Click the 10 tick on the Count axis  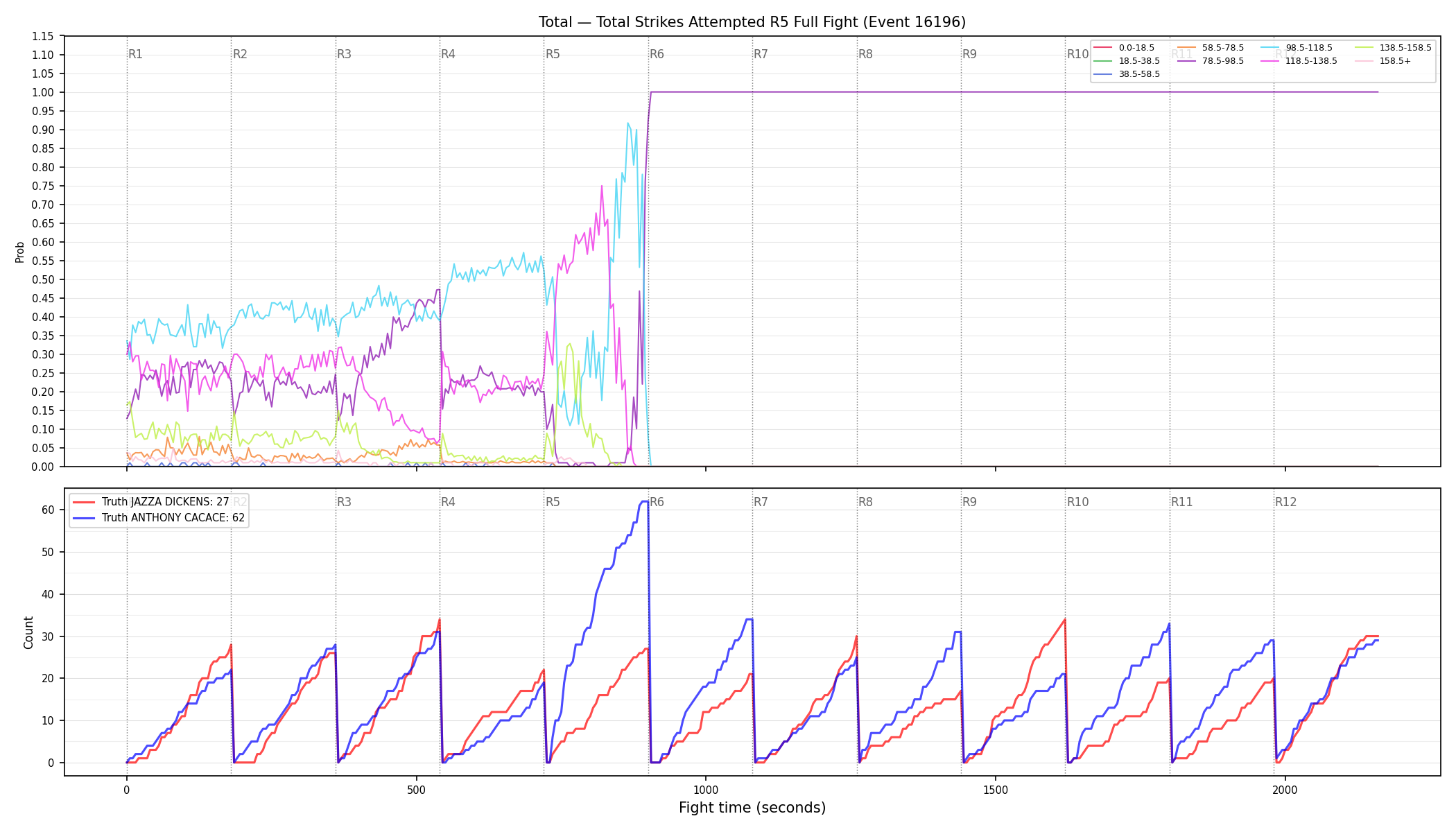coord(48,720)
